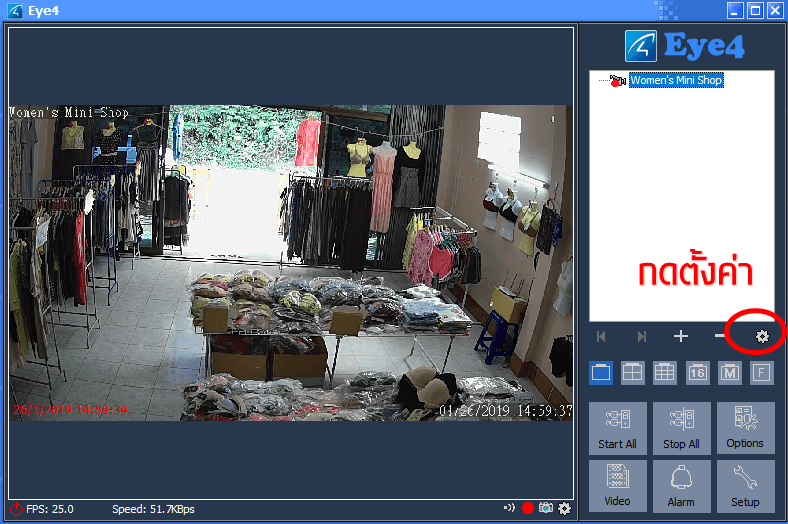The height and width of the screenshot is (524, 788).
Task: Switch to four-view grid layout
Action: [632, 373]
